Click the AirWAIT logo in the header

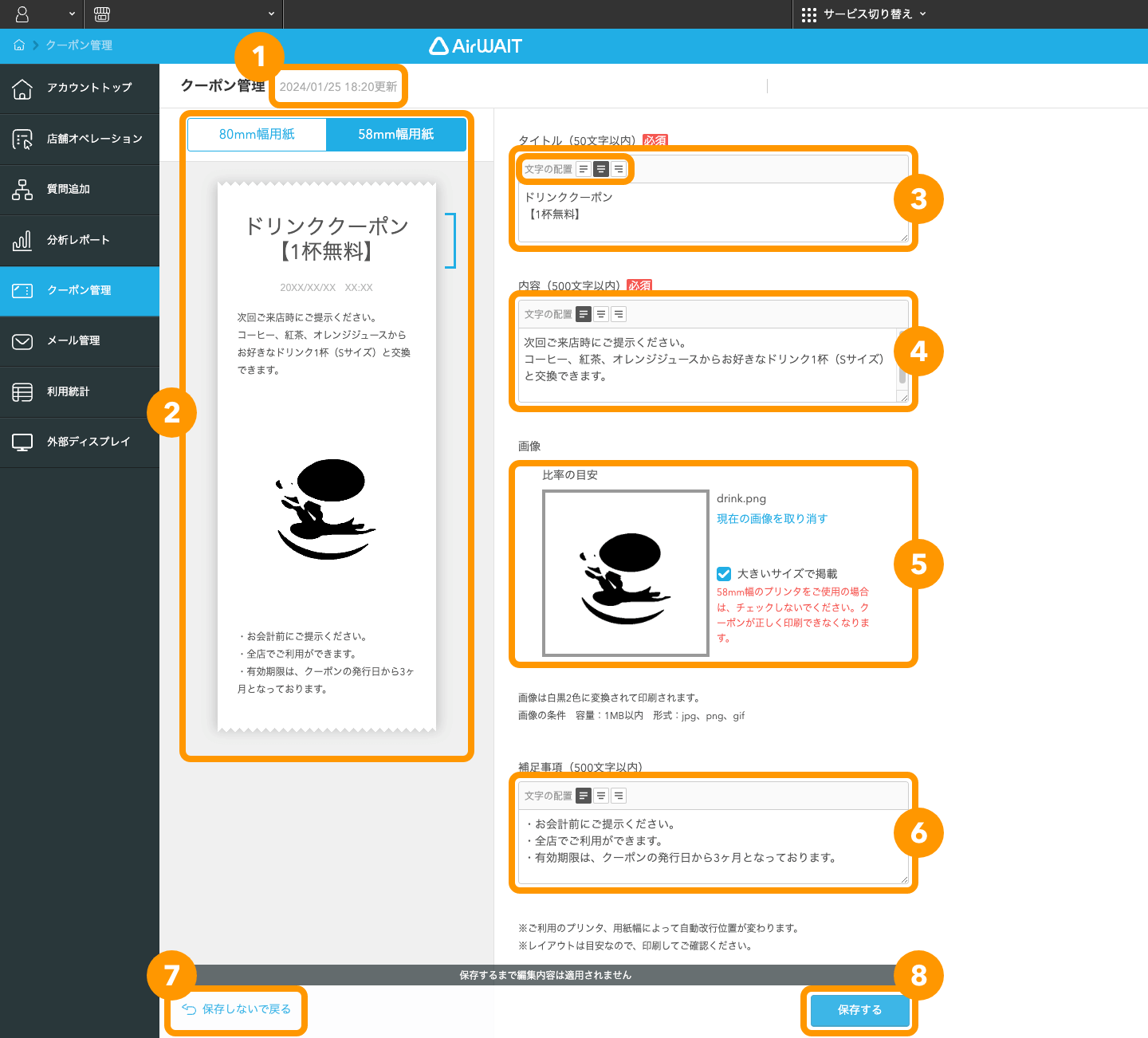(x=476, y=46)
